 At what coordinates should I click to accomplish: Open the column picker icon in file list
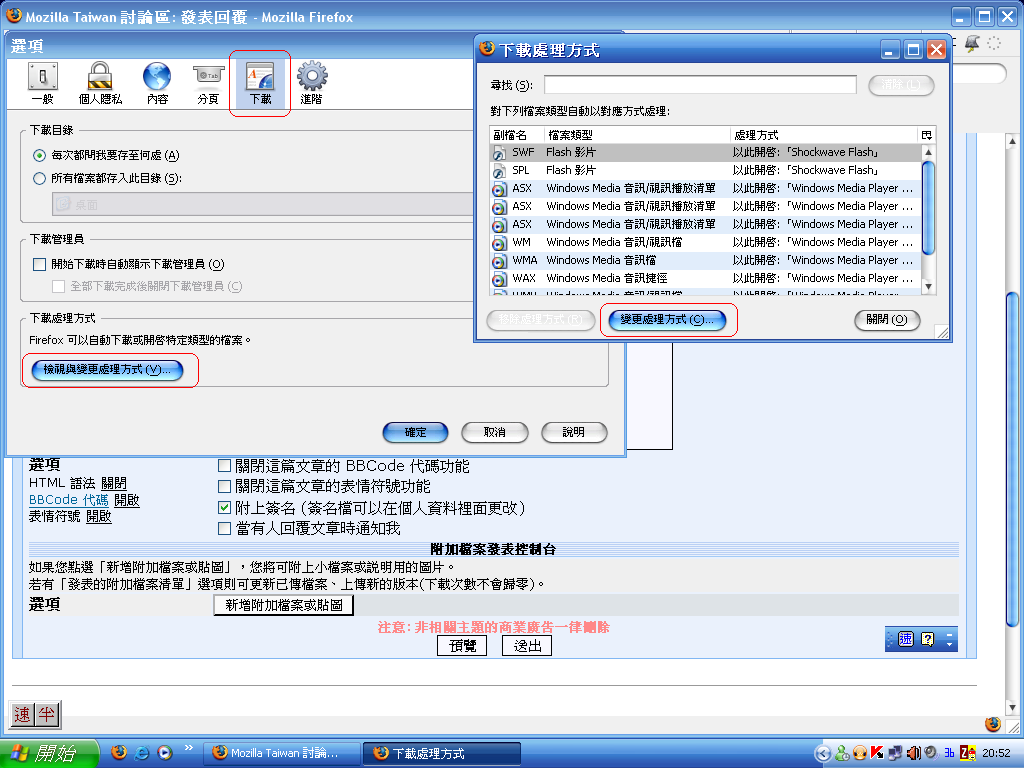[927, 135]
